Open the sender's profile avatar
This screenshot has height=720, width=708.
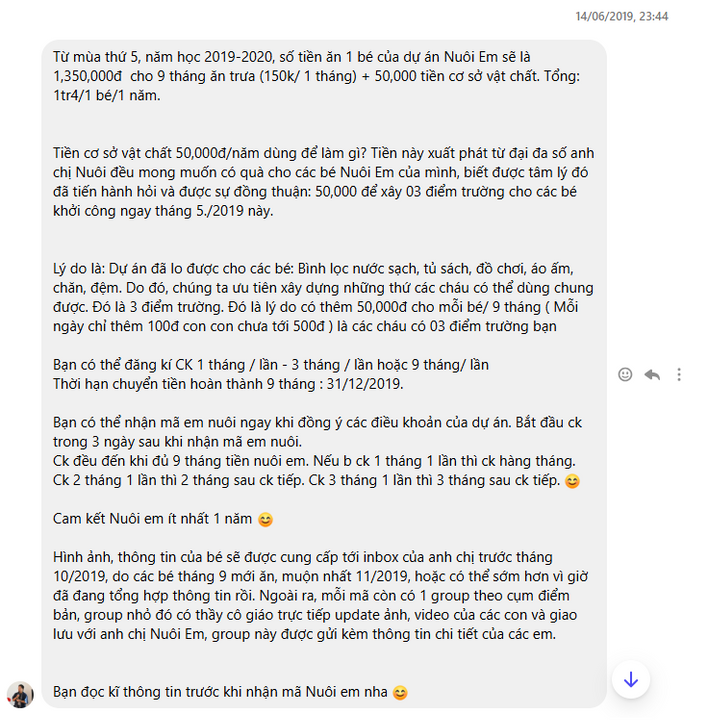pyautogui.click(x=20, y=695)
